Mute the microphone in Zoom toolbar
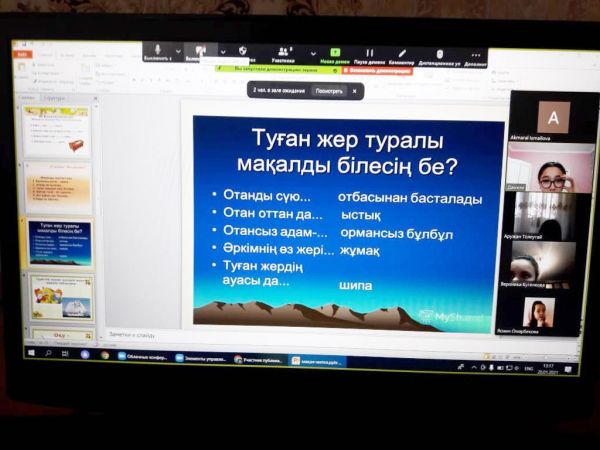Screen dimensions: 600x450 point(158,51)
